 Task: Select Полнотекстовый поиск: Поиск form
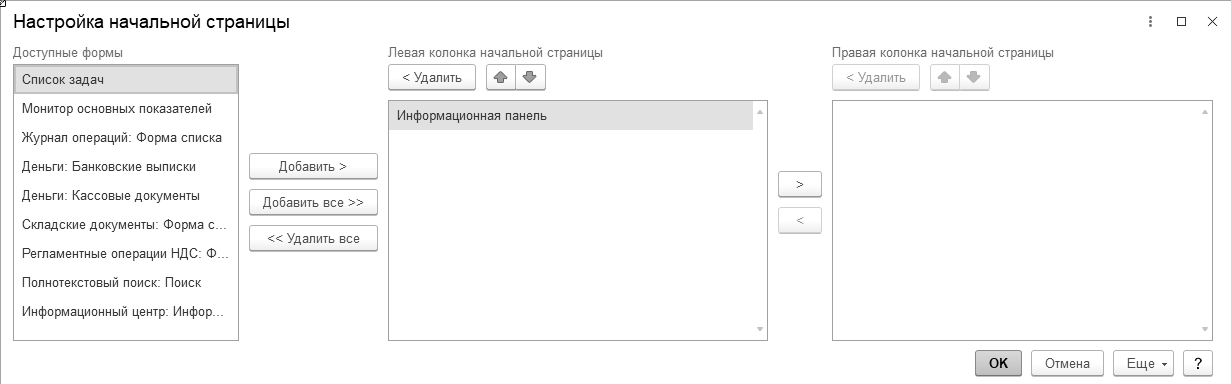126,282
